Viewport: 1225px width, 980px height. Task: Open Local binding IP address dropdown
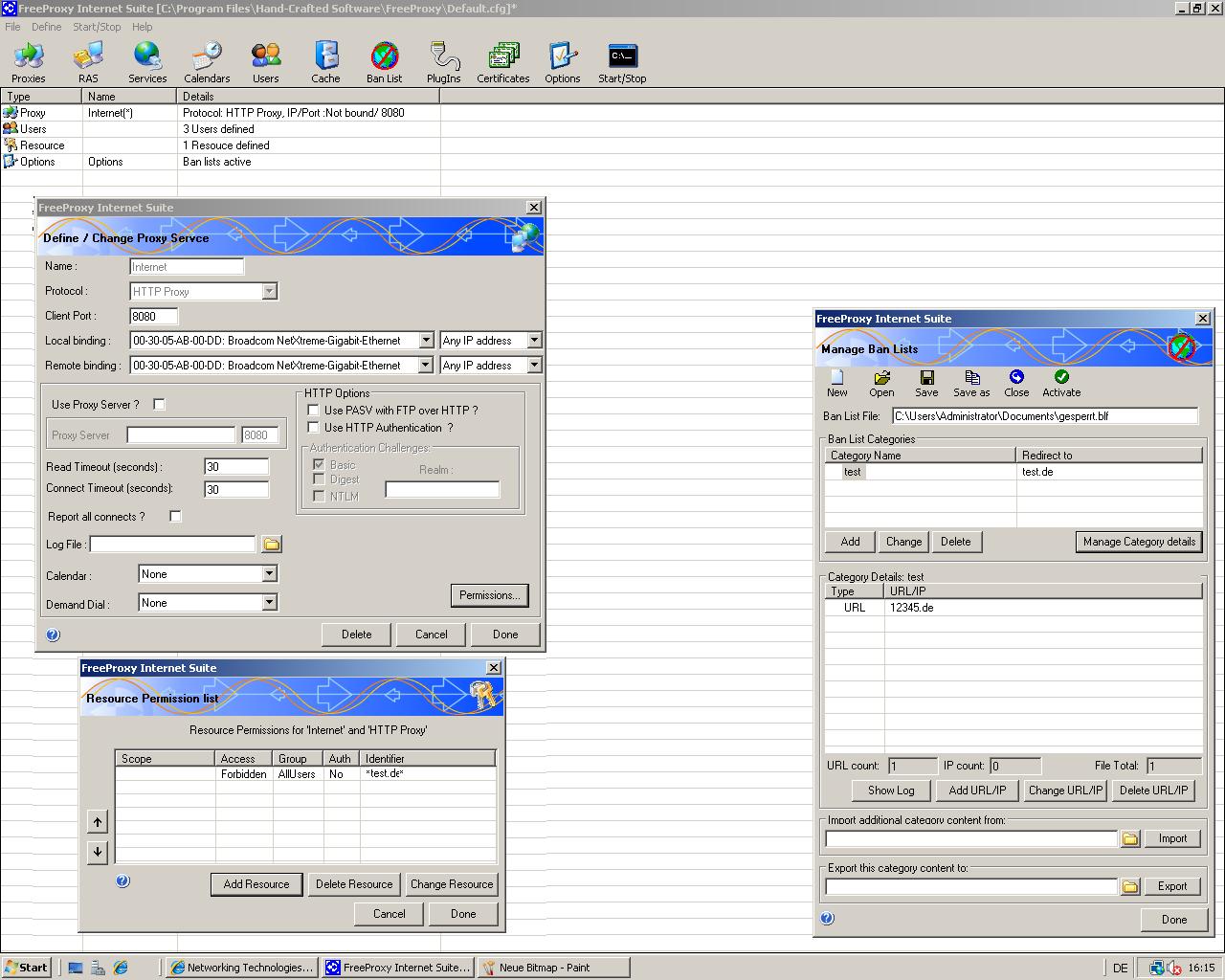pos(534,341)
